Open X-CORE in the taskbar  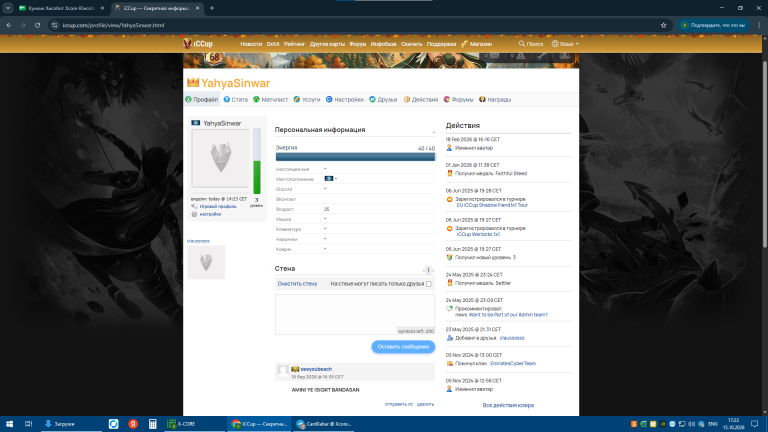tap(194, 424)
